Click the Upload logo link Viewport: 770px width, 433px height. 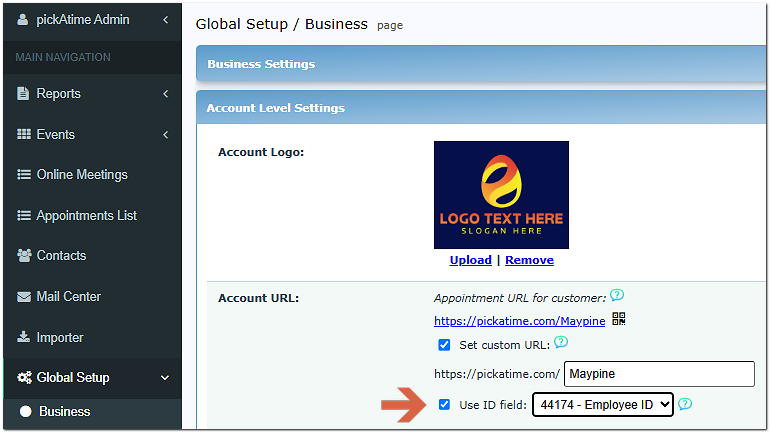tap(470, 260)
